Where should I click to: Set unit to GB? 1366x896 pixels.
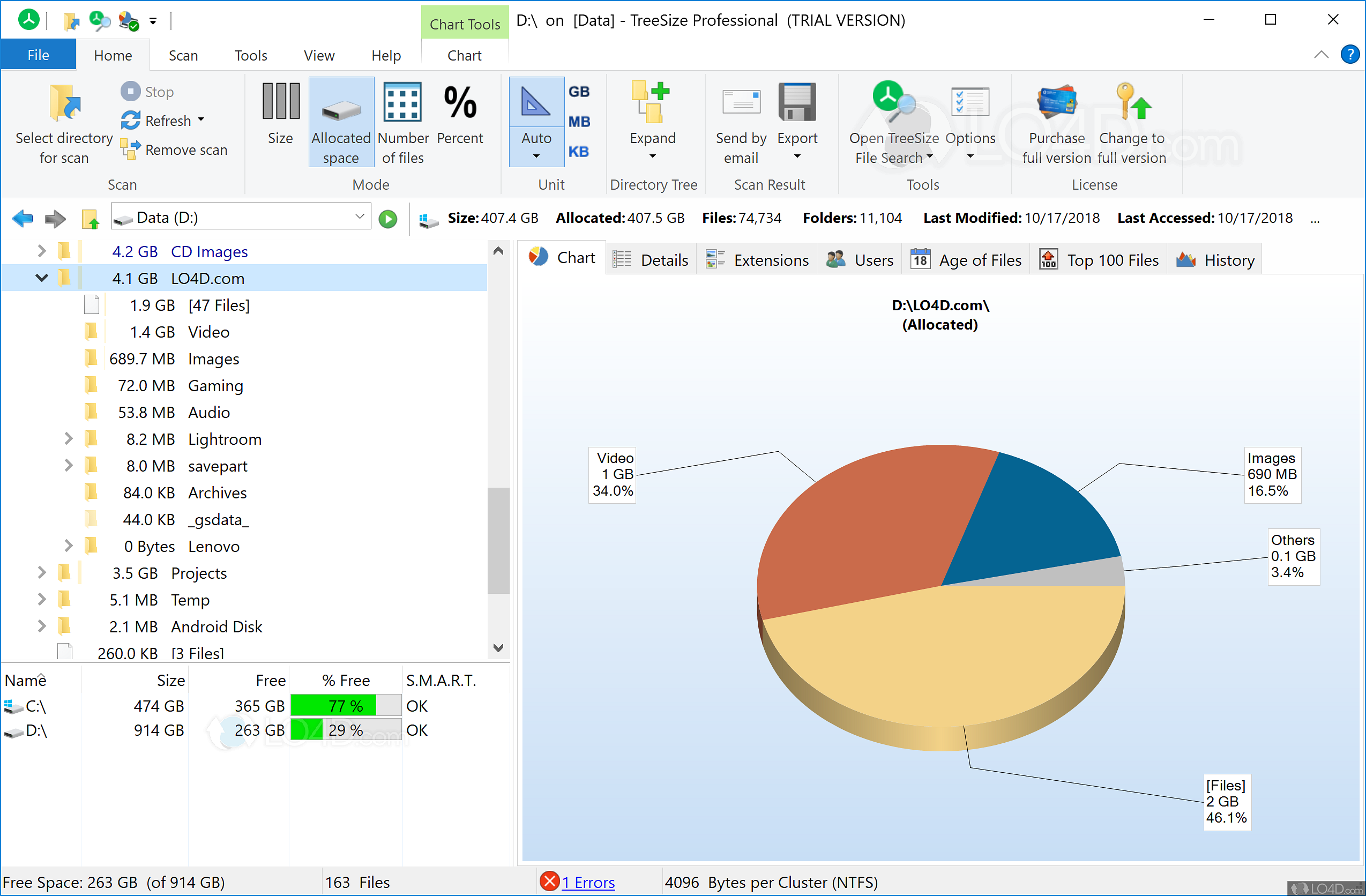pos(580,91)
